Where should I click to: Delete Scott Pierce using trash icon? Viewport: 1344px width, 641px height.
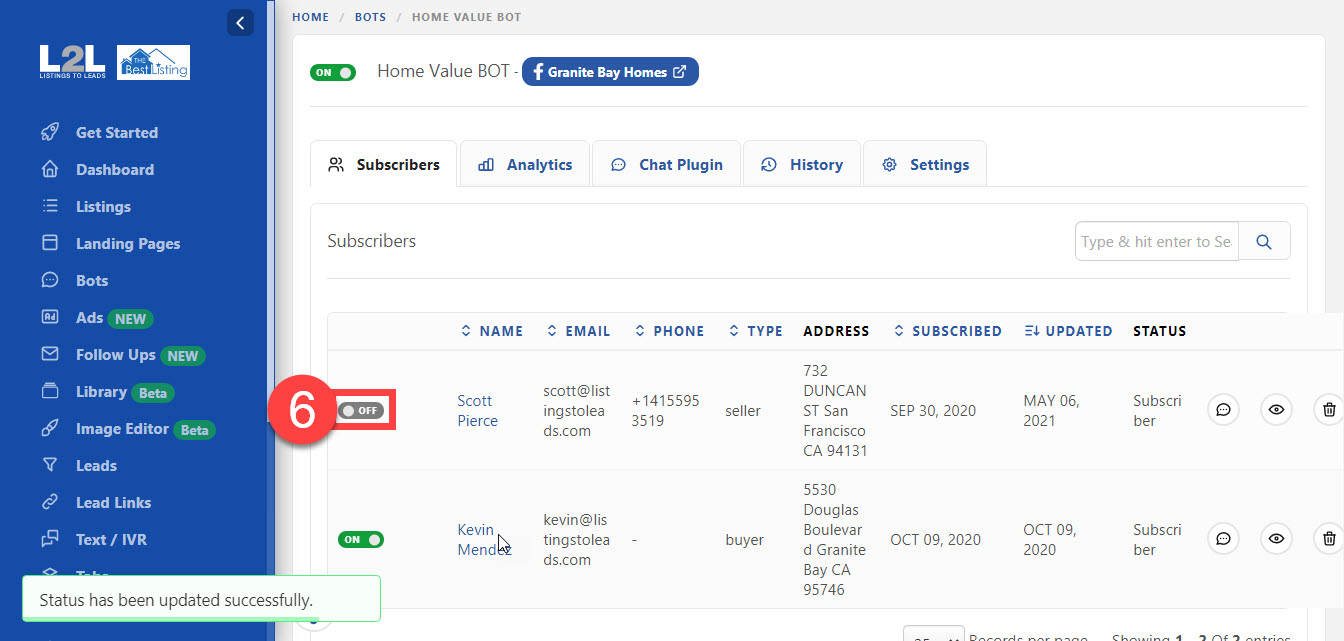pos(1328,410)
